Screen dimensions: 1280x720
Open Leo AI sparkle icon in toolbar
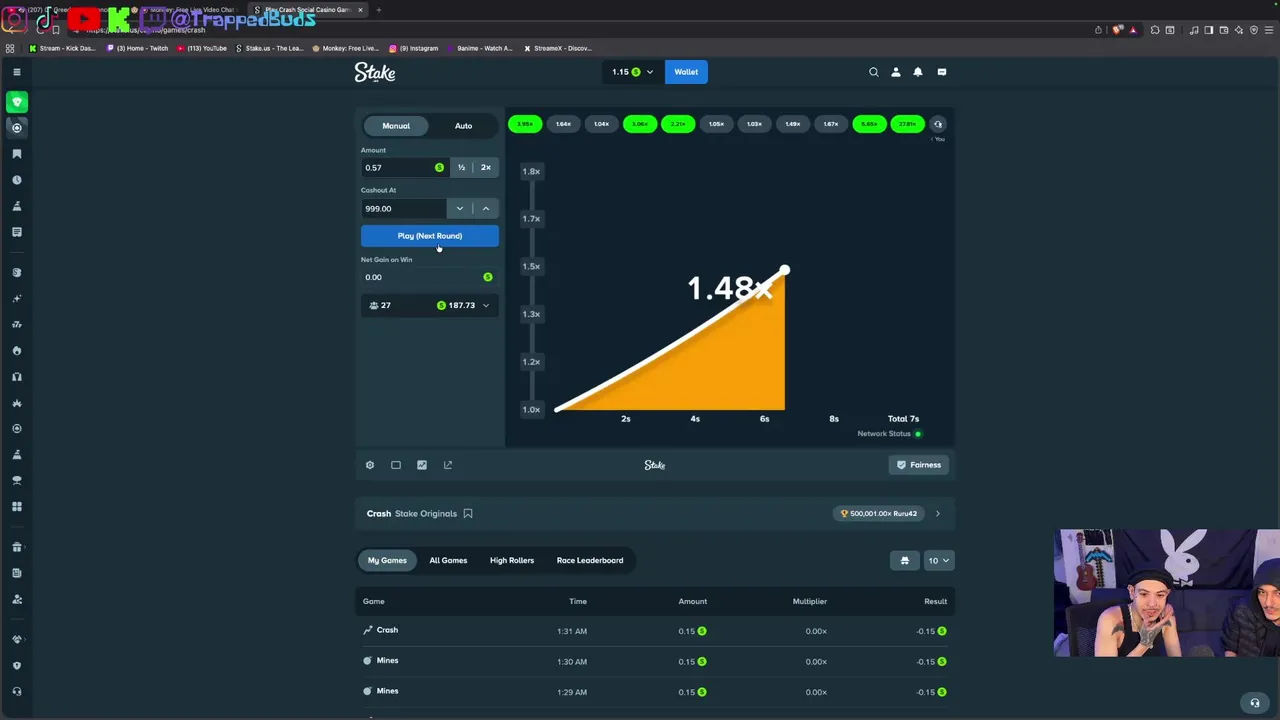tap(1239, 30)
